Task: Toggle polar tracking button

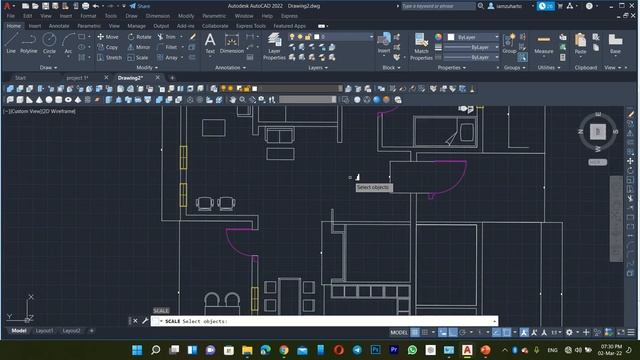Action: point(462,332)
